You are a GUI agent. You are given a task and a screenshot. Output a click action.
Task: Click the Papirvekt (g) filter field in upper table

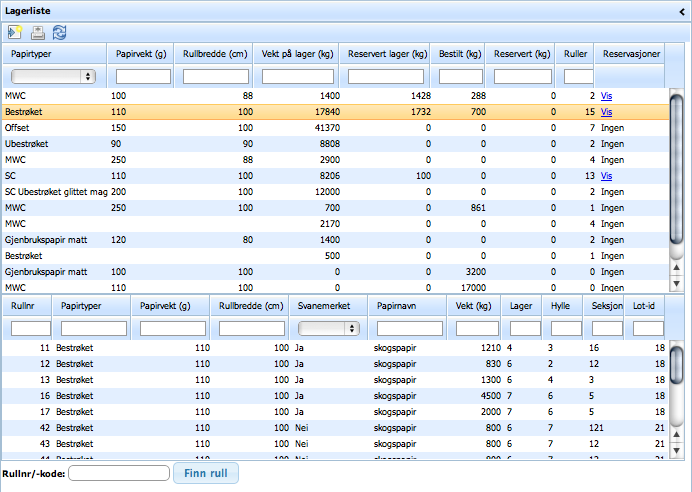point(143,76)
